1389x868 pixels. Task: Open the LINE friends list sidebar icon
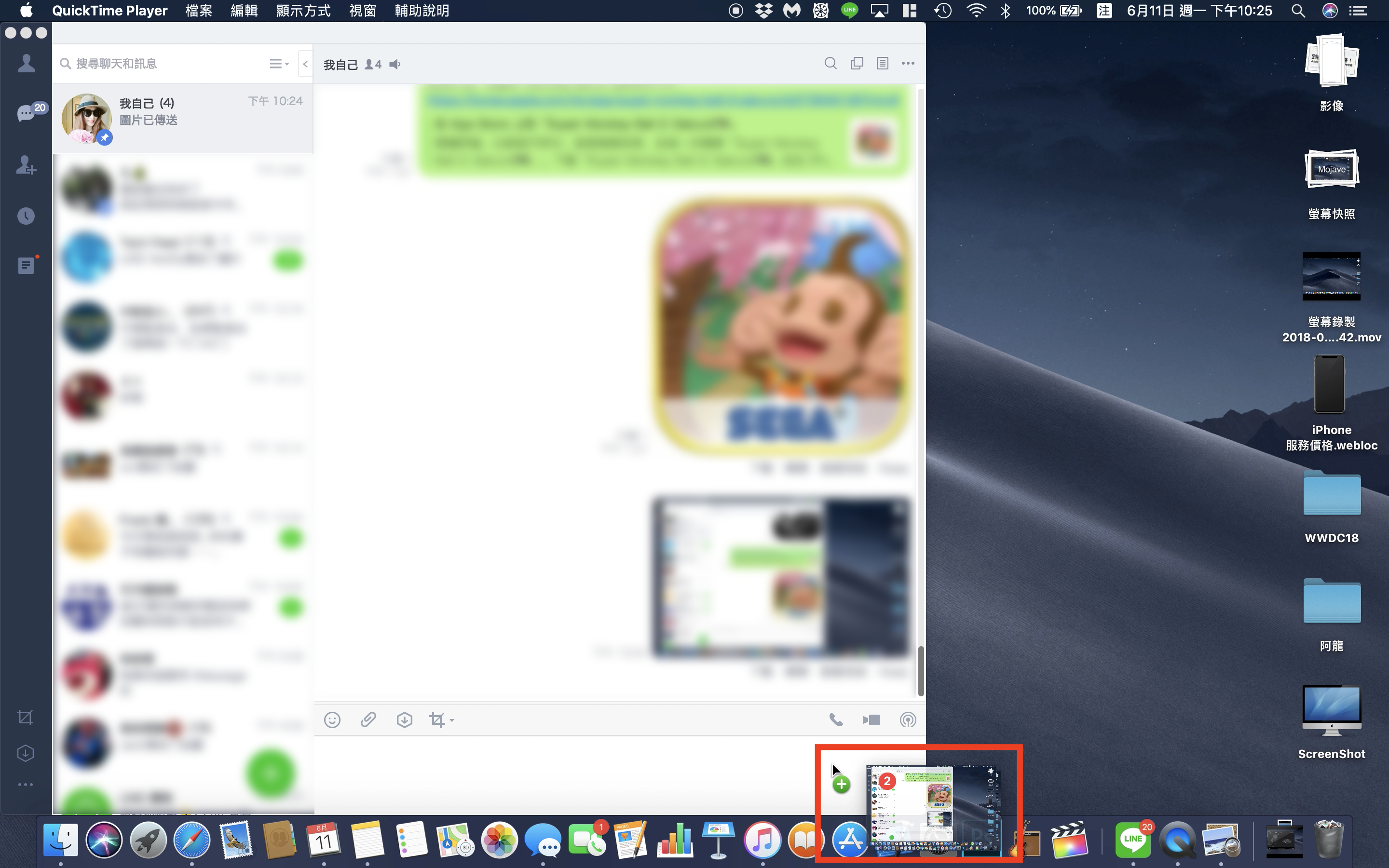26,63
